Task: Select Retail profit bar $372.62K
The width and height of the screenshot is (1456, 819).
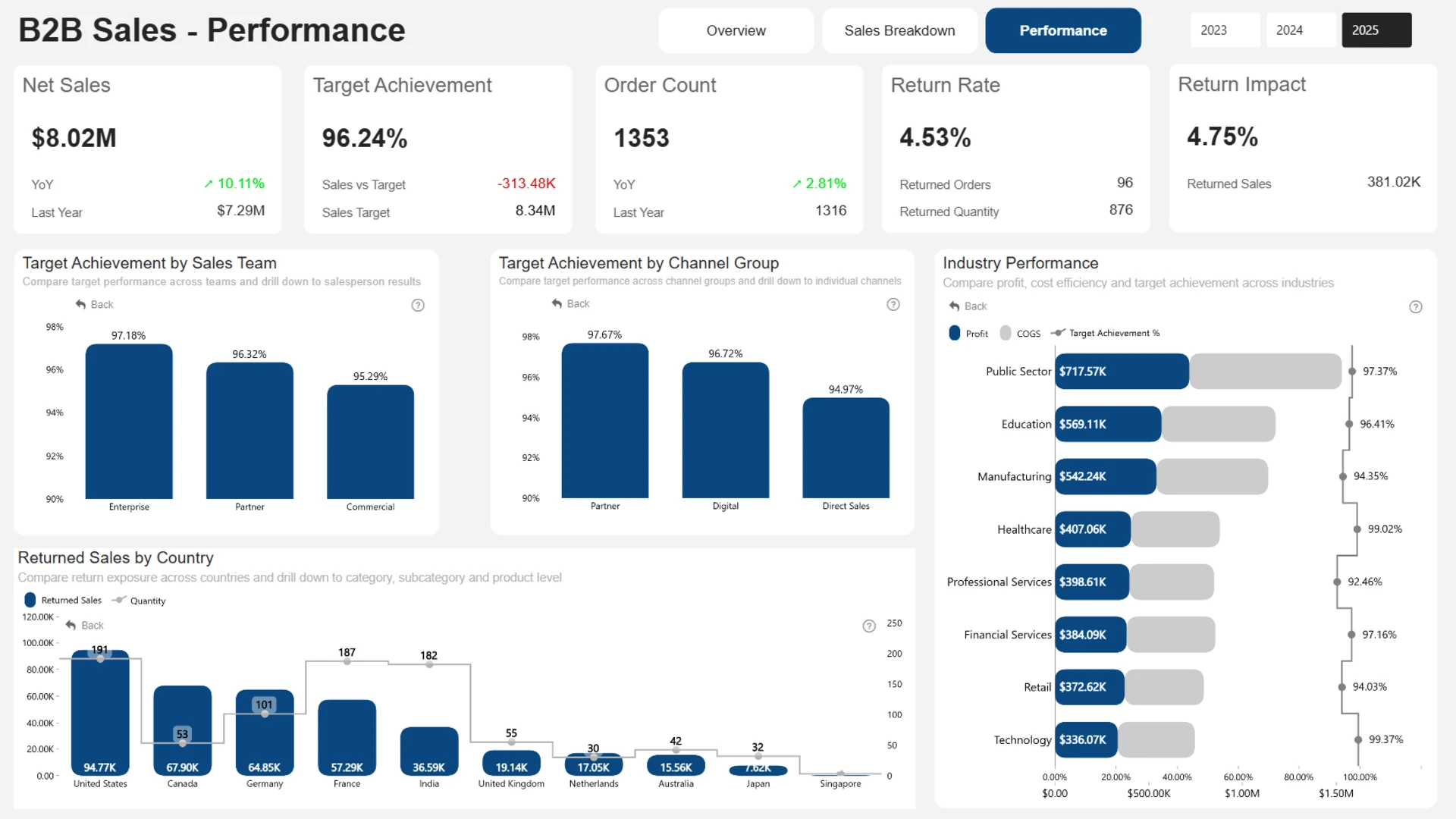Action: click(x=1090, y=687)
